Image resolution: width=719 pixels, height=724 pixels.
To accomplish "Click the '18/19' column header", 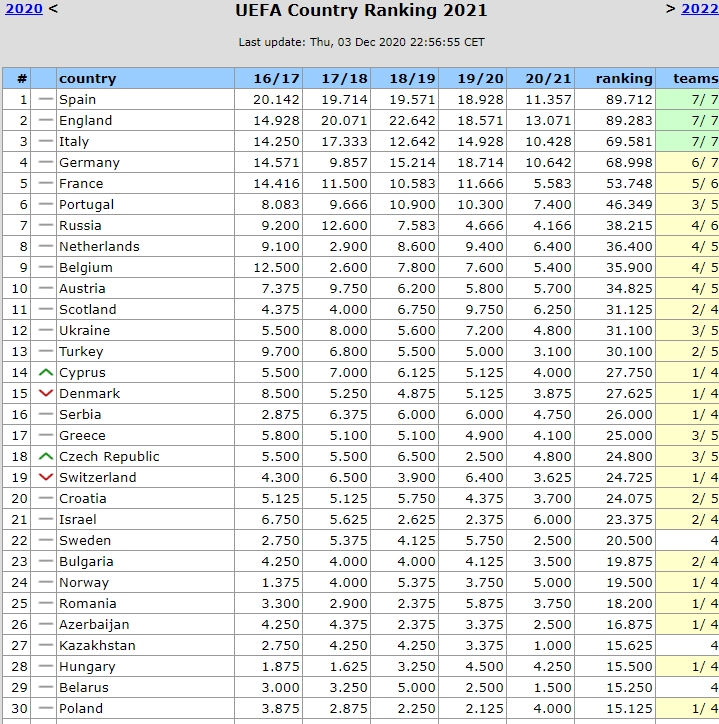I will point(405,78).
